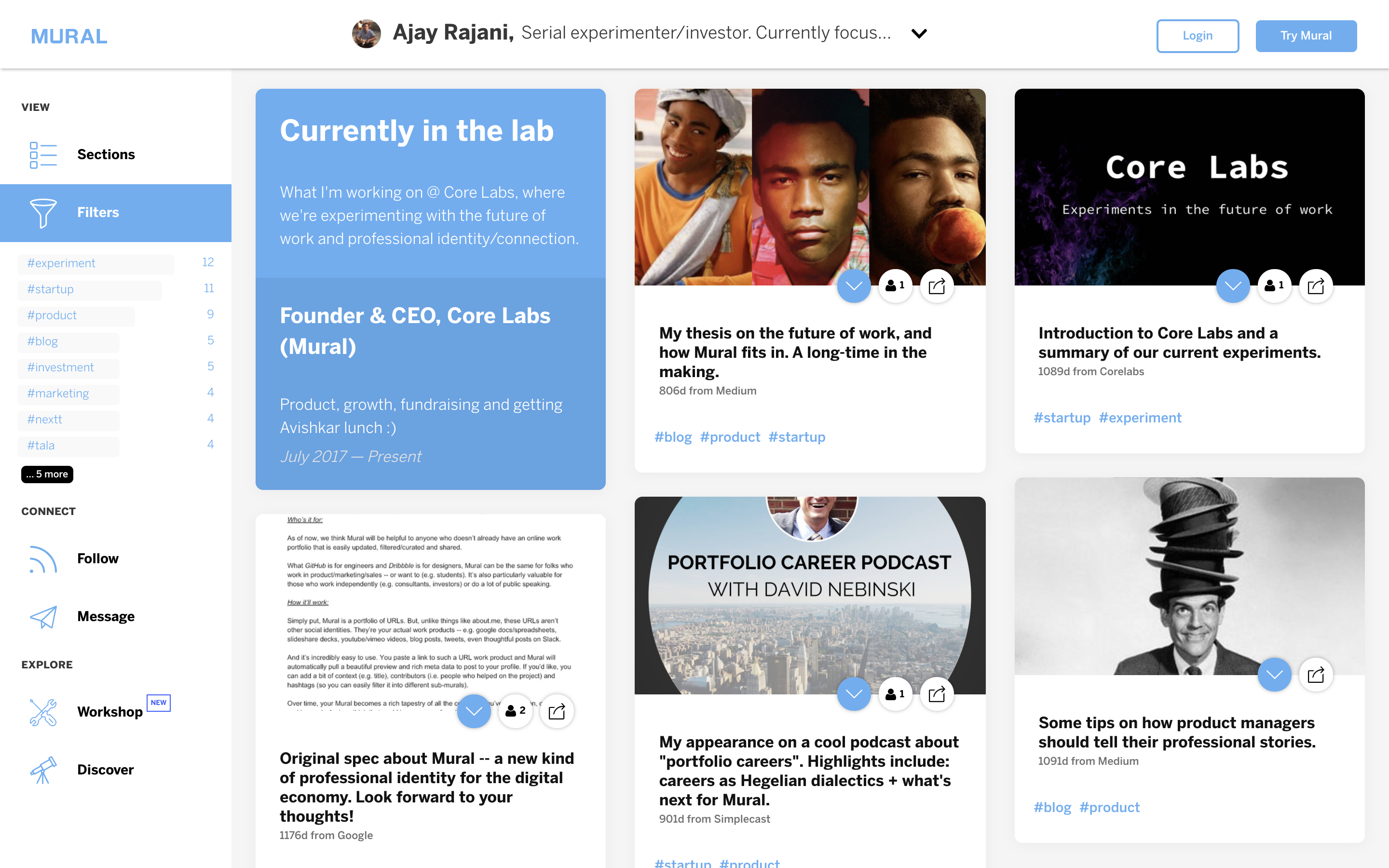This screenshot has width=1389, height=868.
Task: Open 'Some tips on how product managers' title
Action: [x=1177, y=732]
